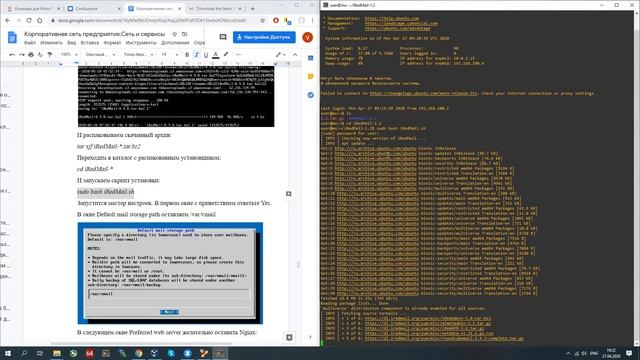Open Windows taskbar search
Screen dimensions: 640x360
tap(24, 353)
